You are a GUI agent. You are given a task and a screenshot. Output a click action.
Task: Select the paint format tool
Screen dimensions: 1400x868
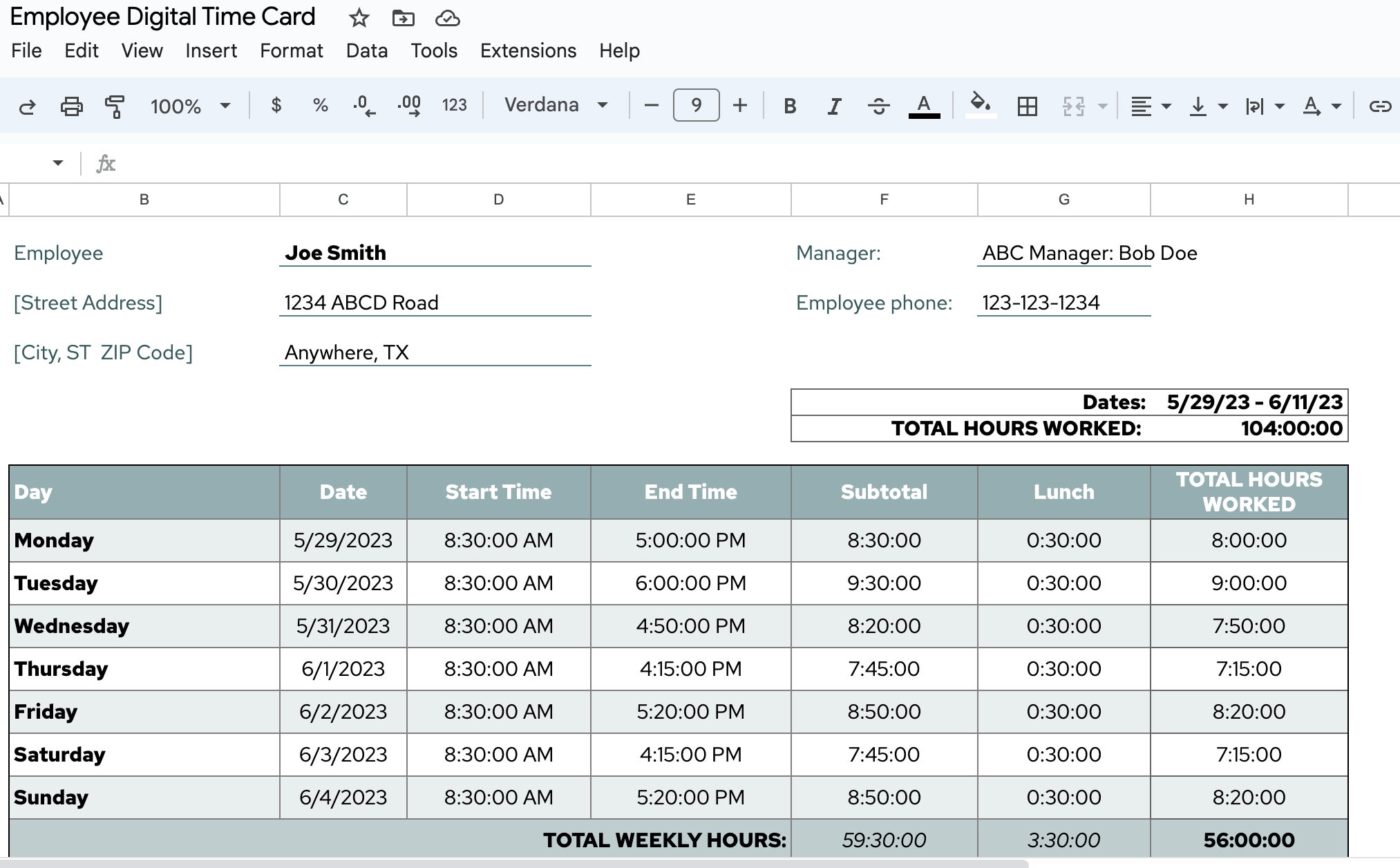[x=115, y=106]
